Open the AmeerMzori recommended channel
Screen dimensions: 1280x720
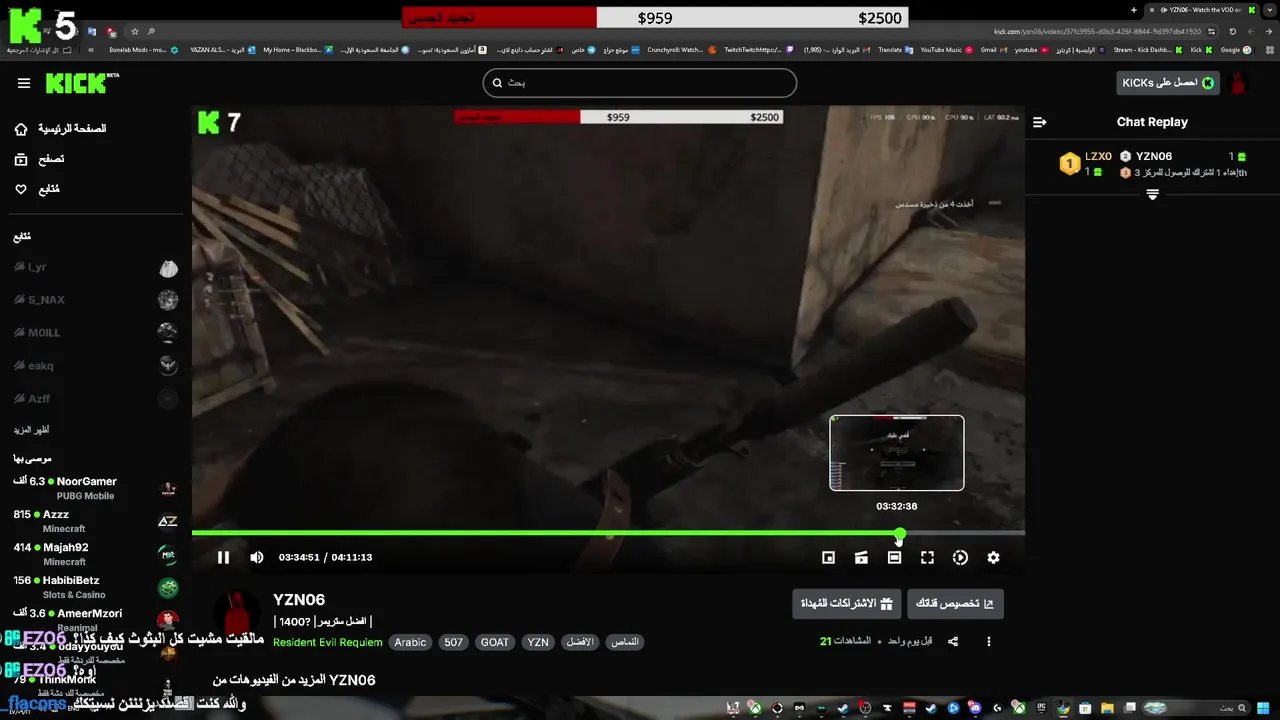coord(95,618)
